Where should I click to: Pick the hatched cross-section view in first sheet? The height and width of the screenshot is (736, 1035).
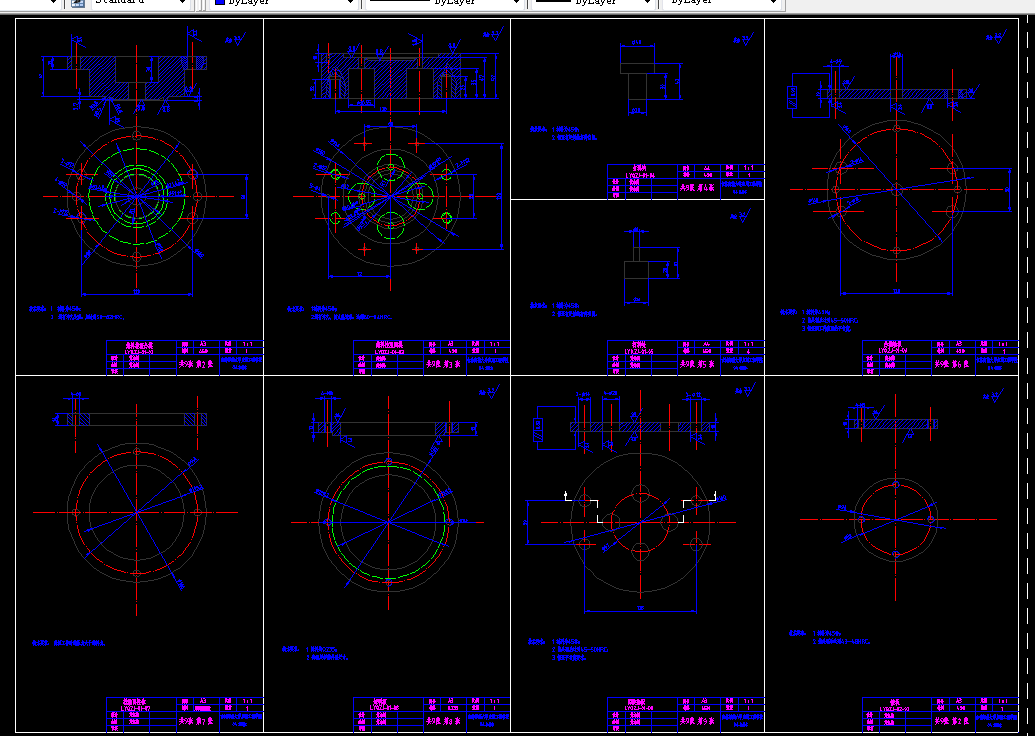pyautogui.click(x=137, y=78)
